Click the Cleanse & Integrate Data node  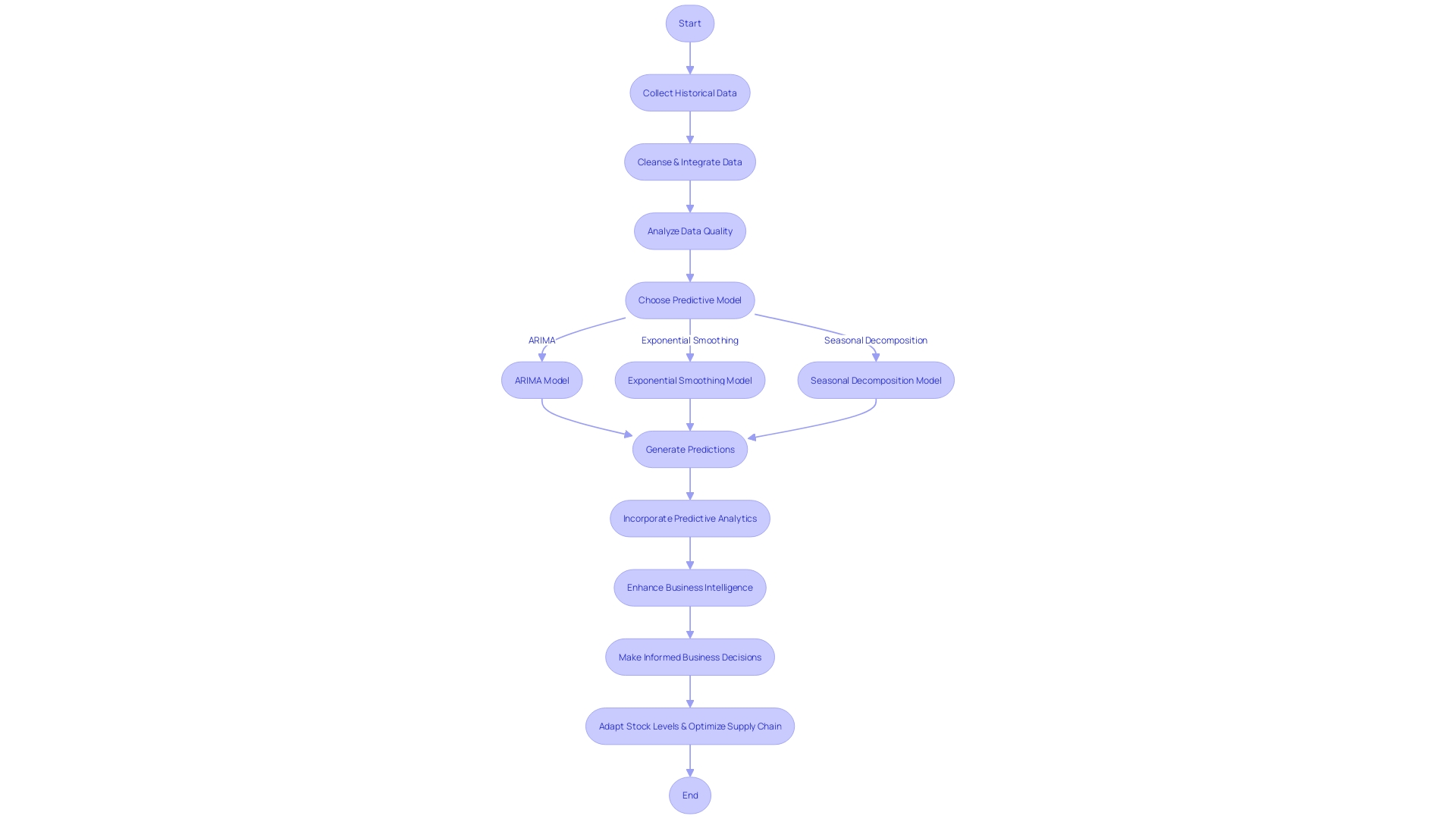(690, 161)
